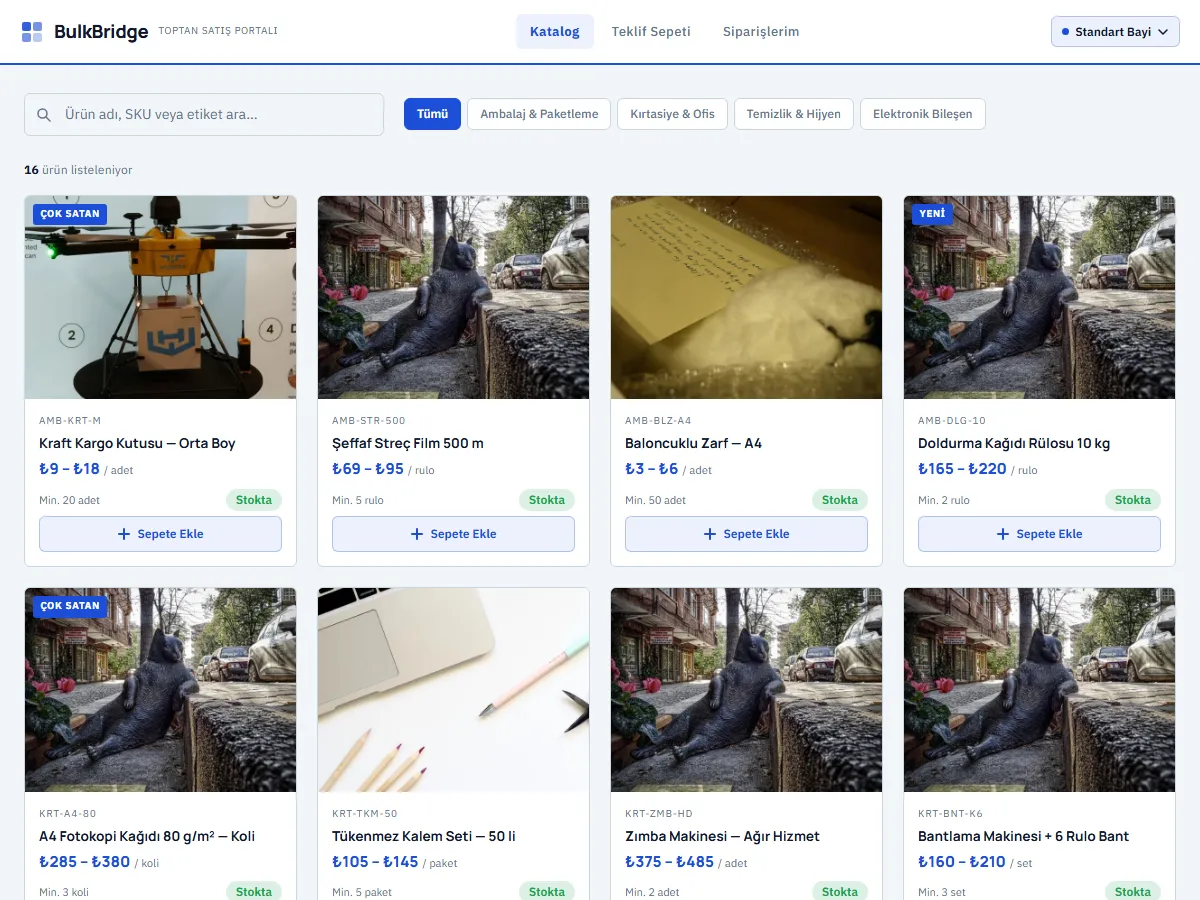1200x900 pixels.
Task: Add Doldurma Kağıdı Rülosu 10 kg to cart
Action: pyautogui.click(x=1039, y=534)
